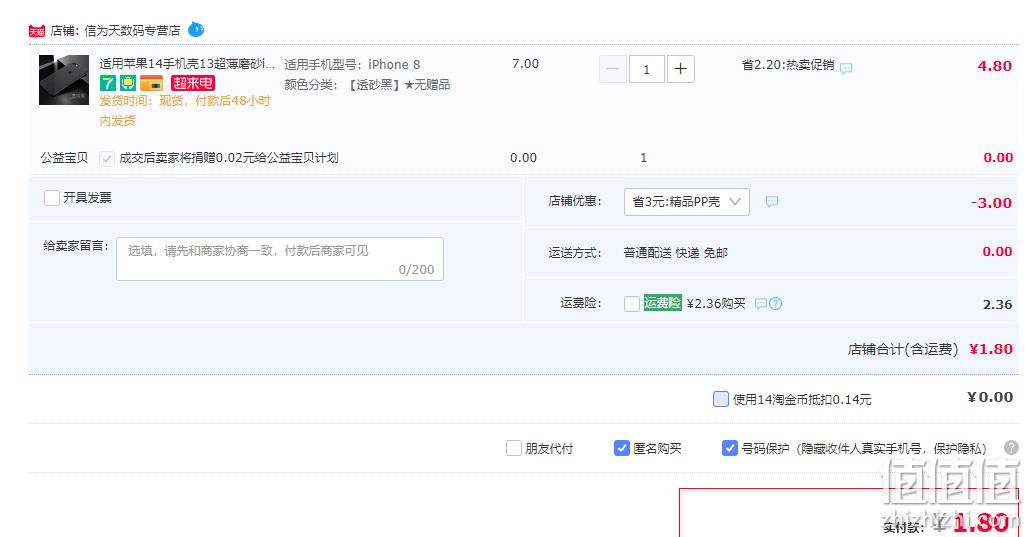Increase quantity with the plus button
1030x537 pixels.
point(681,69)
